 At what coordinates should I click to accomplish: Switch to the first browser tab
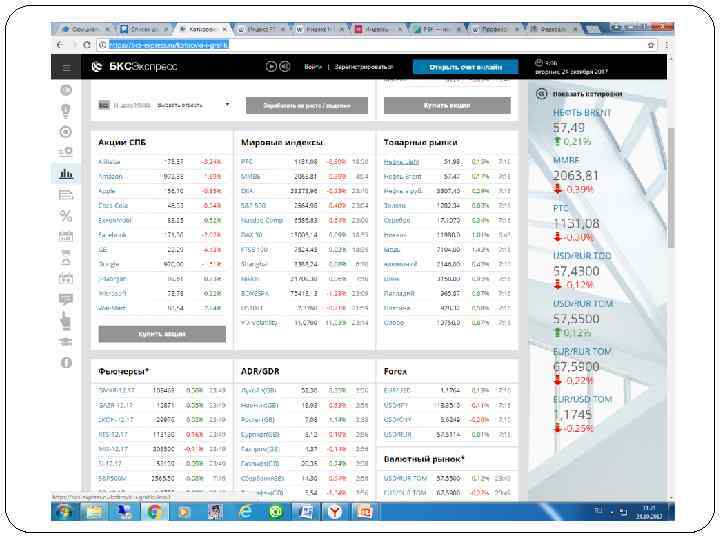pyautogui.click(x=84, y=29)
